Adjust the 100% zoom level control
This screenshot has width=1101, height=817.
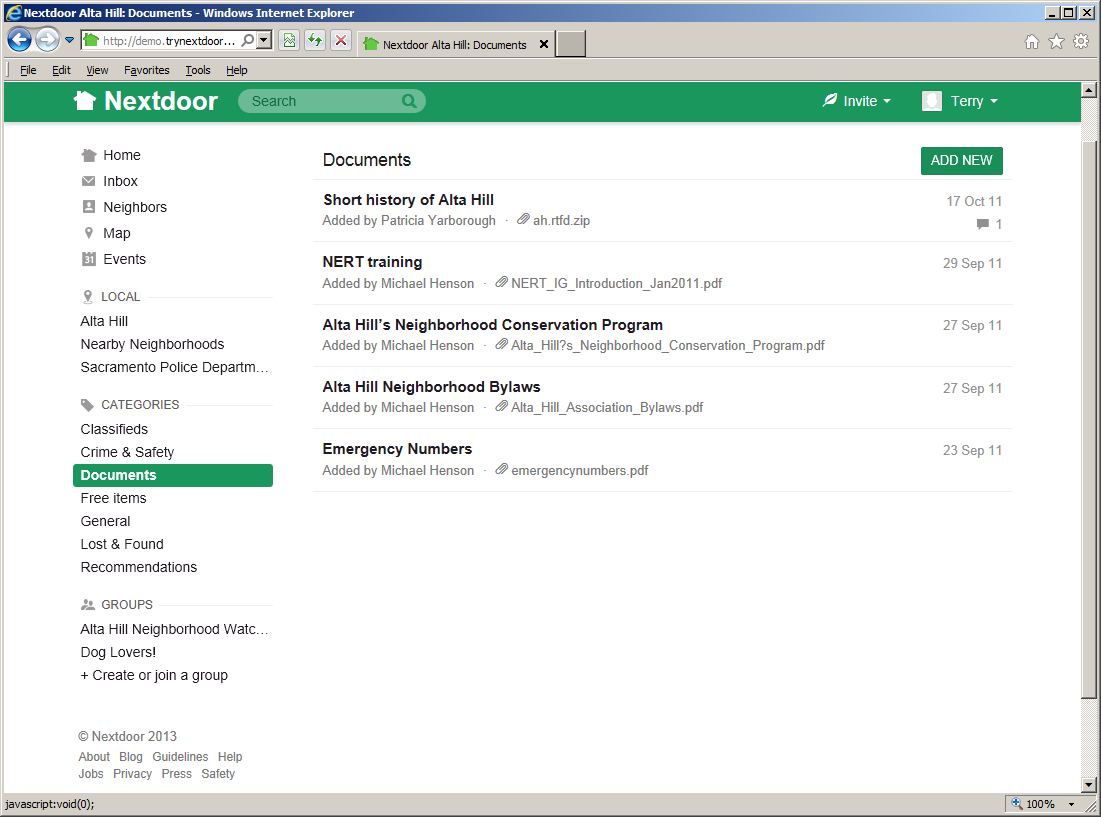coord(1040,803)
